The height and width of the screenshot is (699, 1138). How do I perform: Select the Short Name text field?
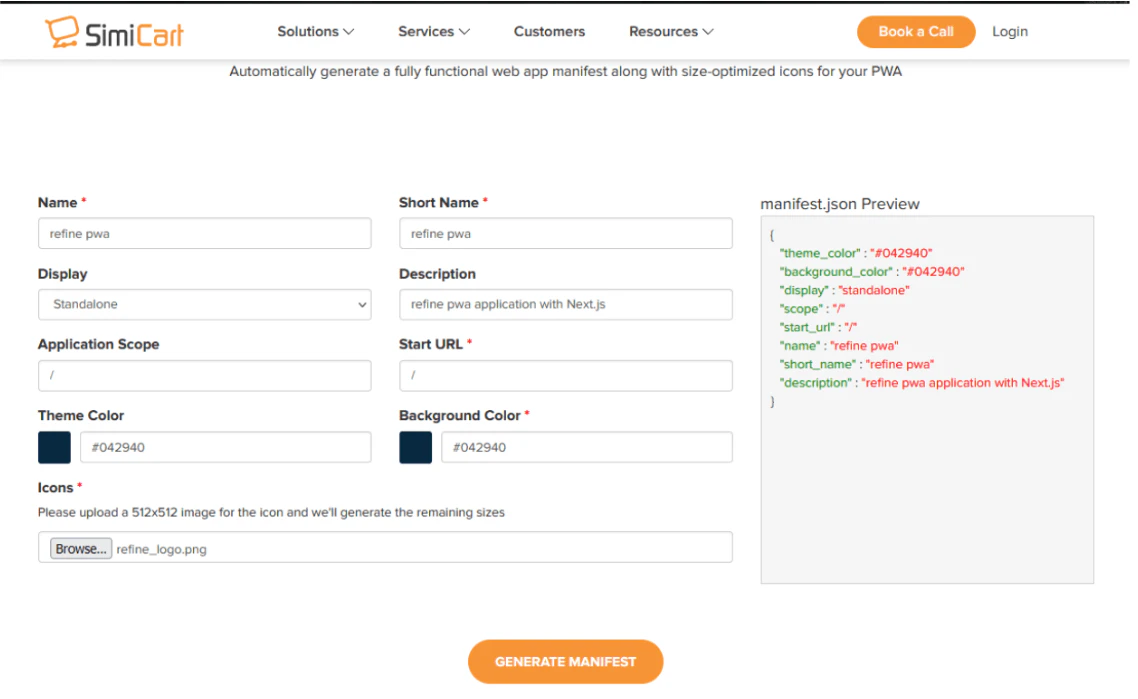pyautogui.click(x=565, y=233)
